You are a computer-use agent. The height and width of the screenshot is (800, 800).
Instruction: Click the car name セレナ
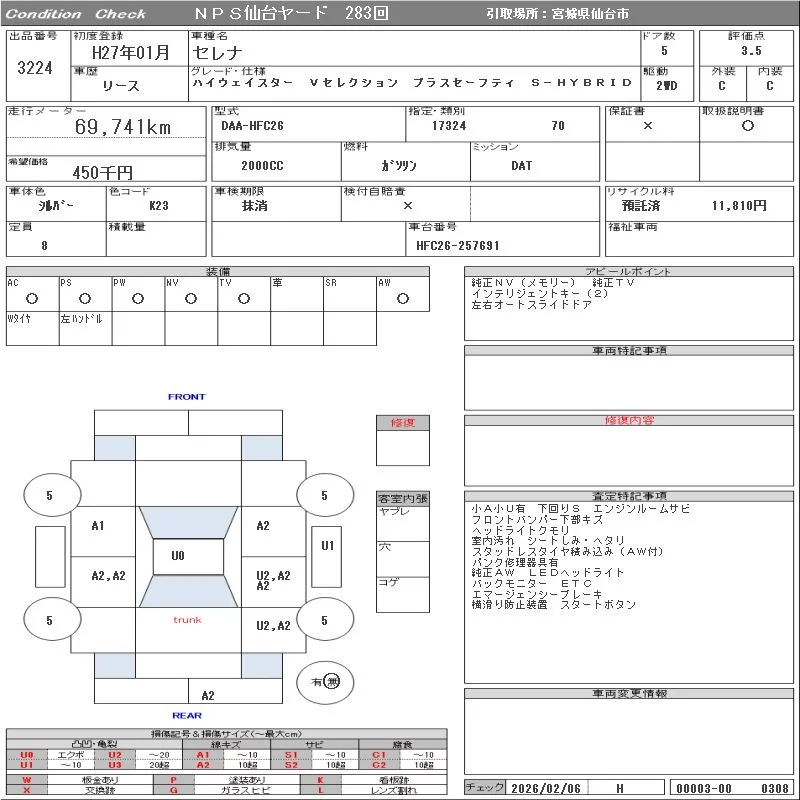point(217,53)
